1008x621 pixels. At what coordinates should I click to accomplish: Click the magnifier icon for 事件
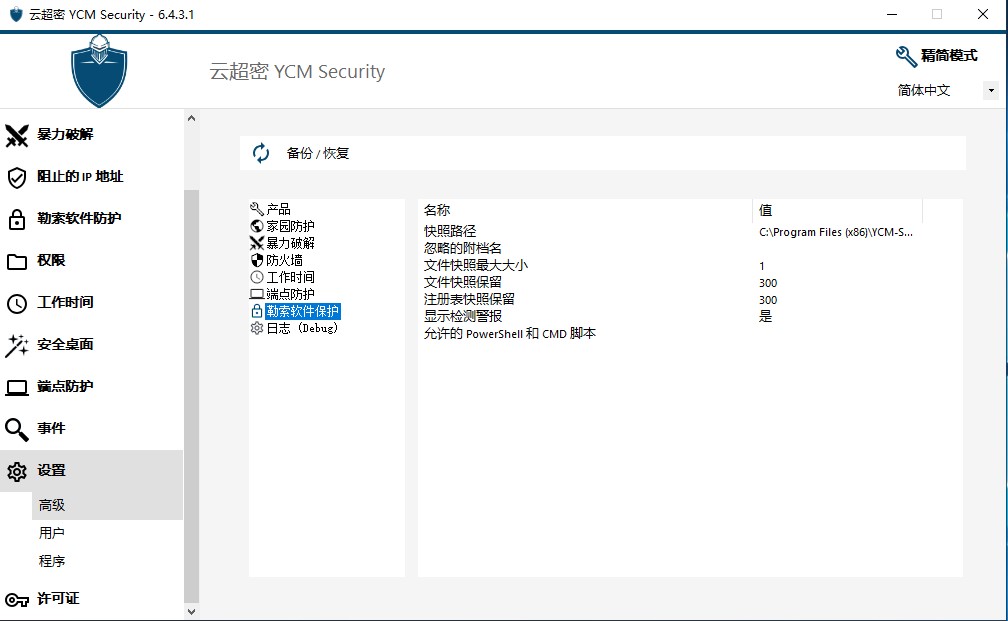click(x=17, y=429)
